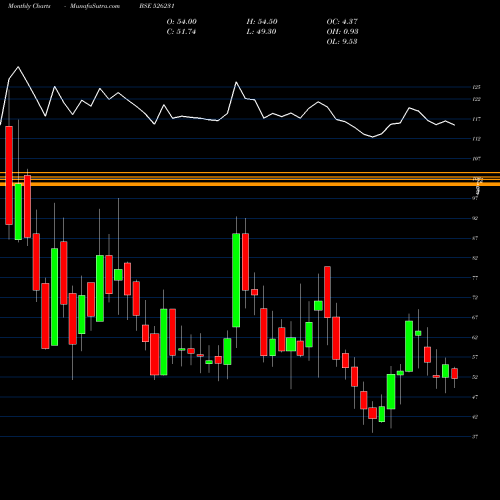
Task: Click the last red candlestick on the right
Action: point(454,373)
